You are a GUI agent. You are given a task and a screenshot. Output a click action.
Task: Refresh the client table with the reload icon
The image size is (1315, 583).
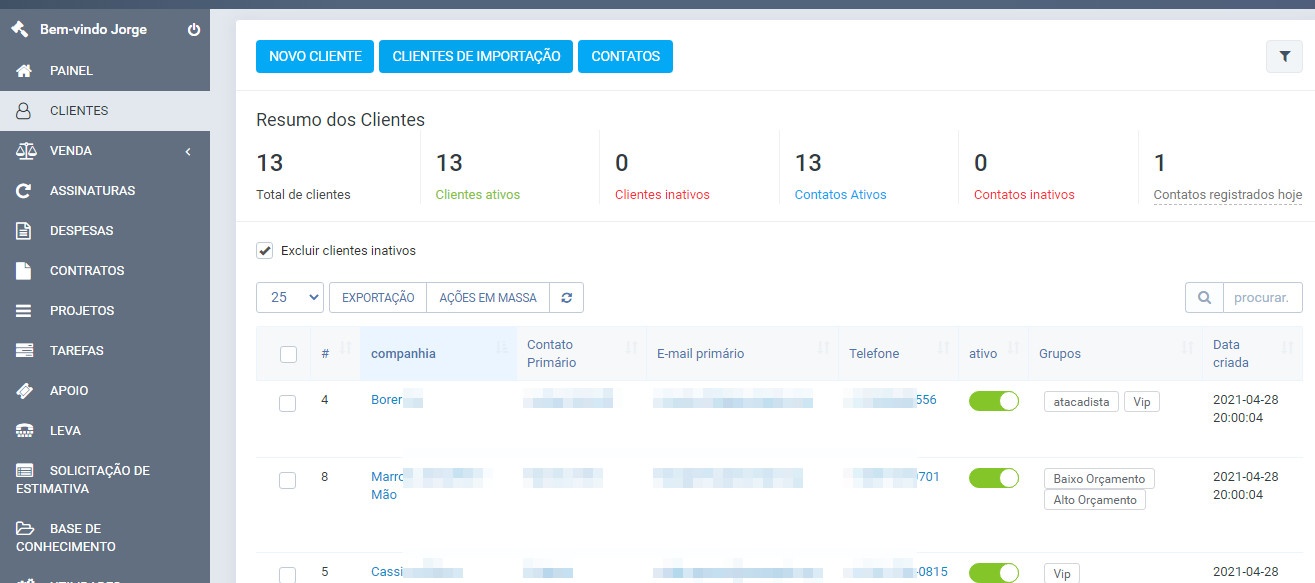pyautogui.click(x=566, y=297)
